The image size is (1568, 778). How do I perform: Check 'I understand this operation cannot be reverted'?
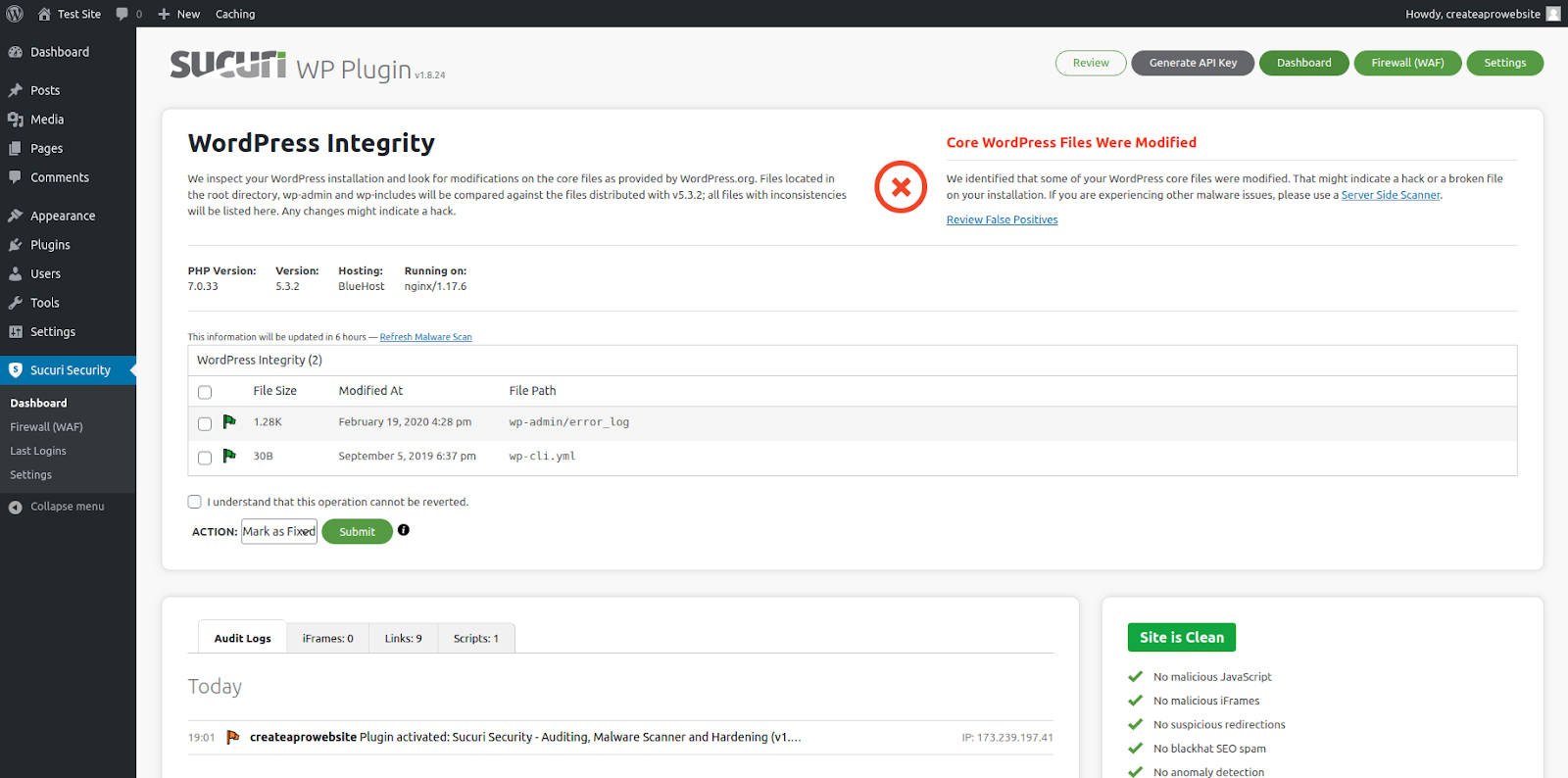[195, 502]
